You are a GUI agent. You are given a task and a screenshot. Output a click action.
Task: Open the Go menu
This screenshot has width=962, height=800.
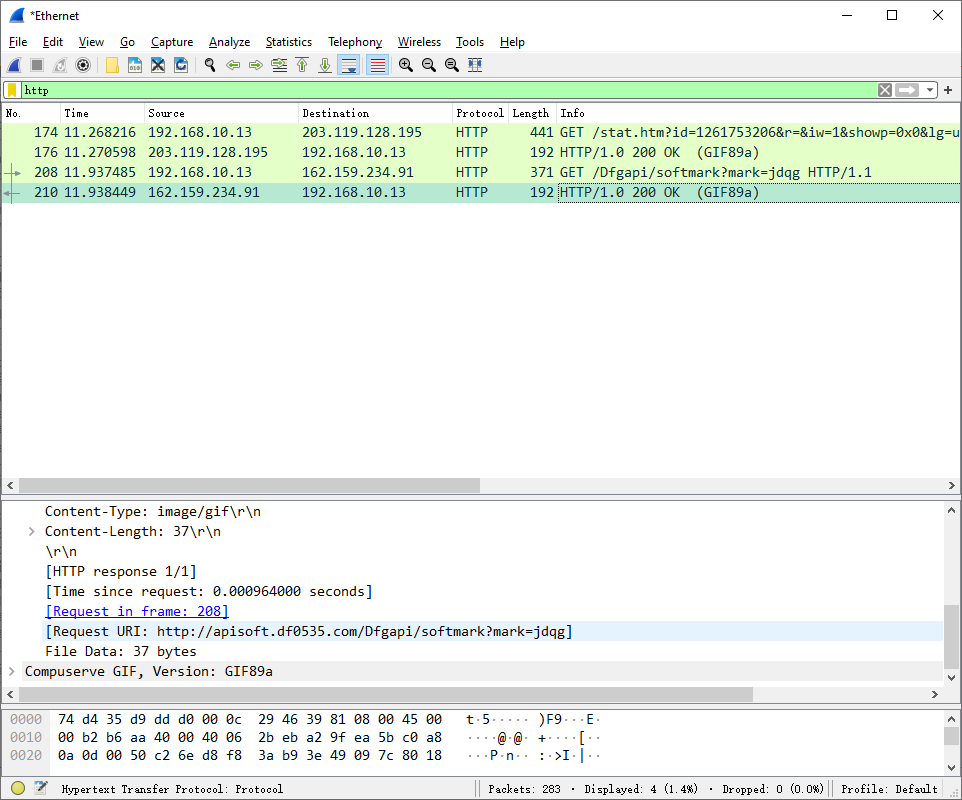(x=128, y=42)
